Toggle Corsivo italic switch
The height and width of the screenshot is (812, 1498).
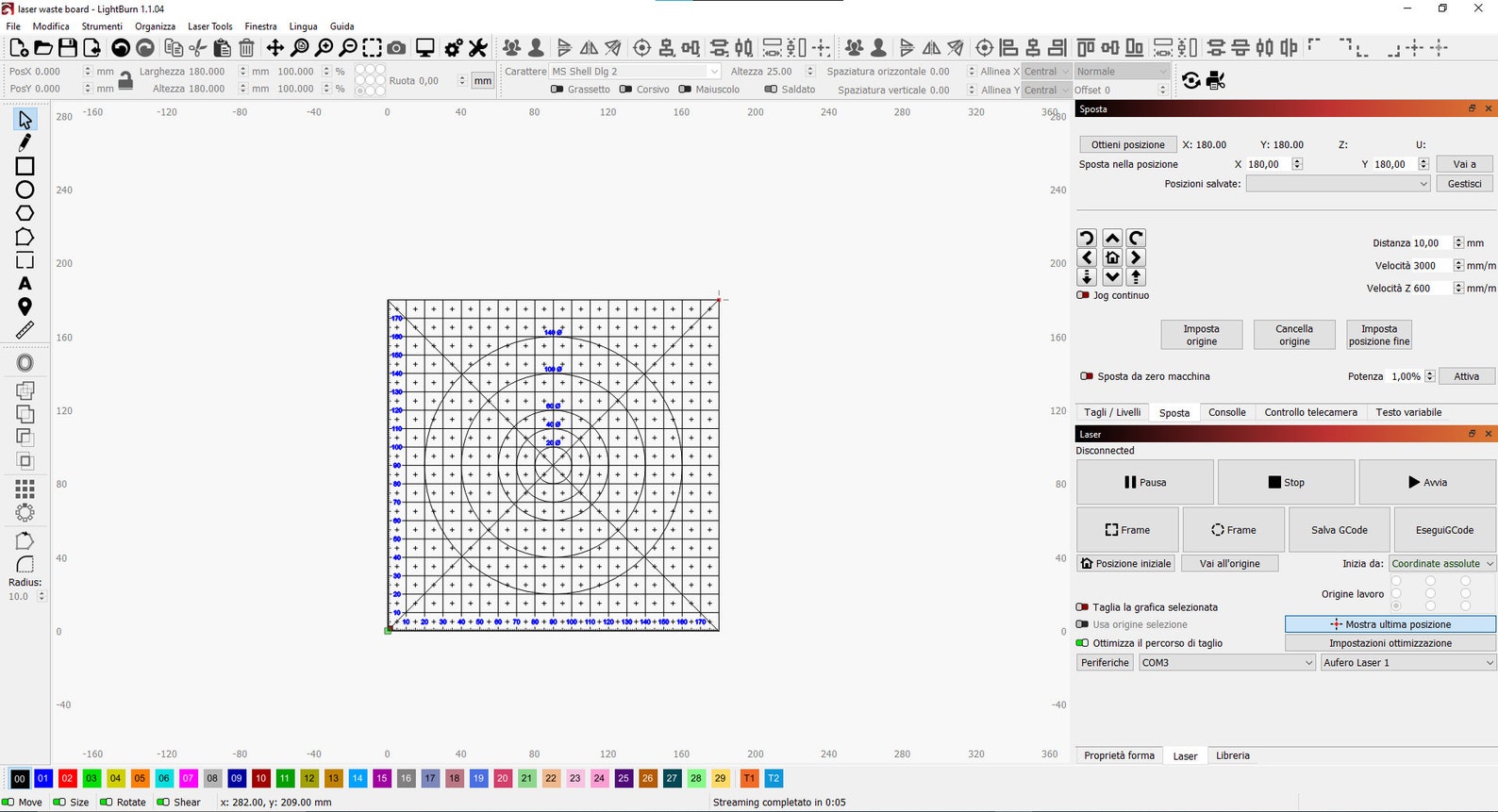pos(625,90)
